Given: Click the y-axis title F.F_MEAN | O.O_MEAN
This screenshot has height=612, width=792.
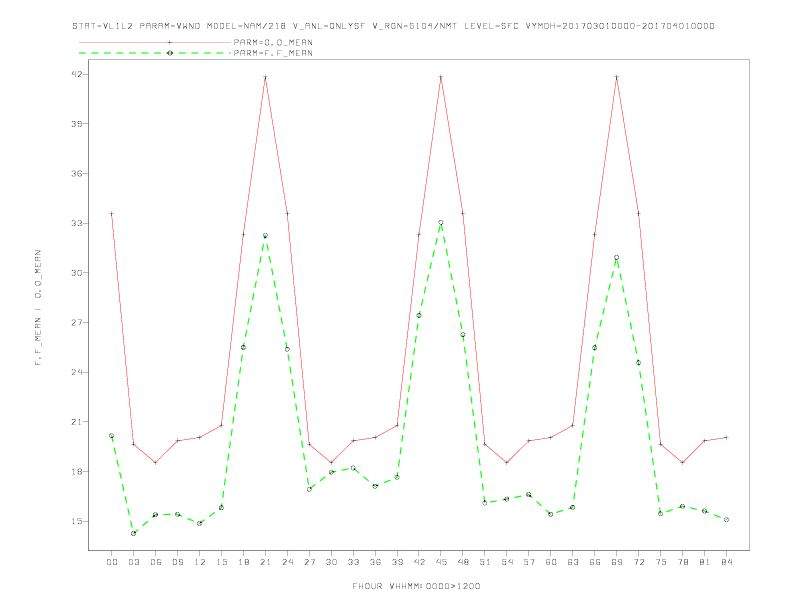Looking at the screenshot, I should pyautogui.click(x=38, y=308).
